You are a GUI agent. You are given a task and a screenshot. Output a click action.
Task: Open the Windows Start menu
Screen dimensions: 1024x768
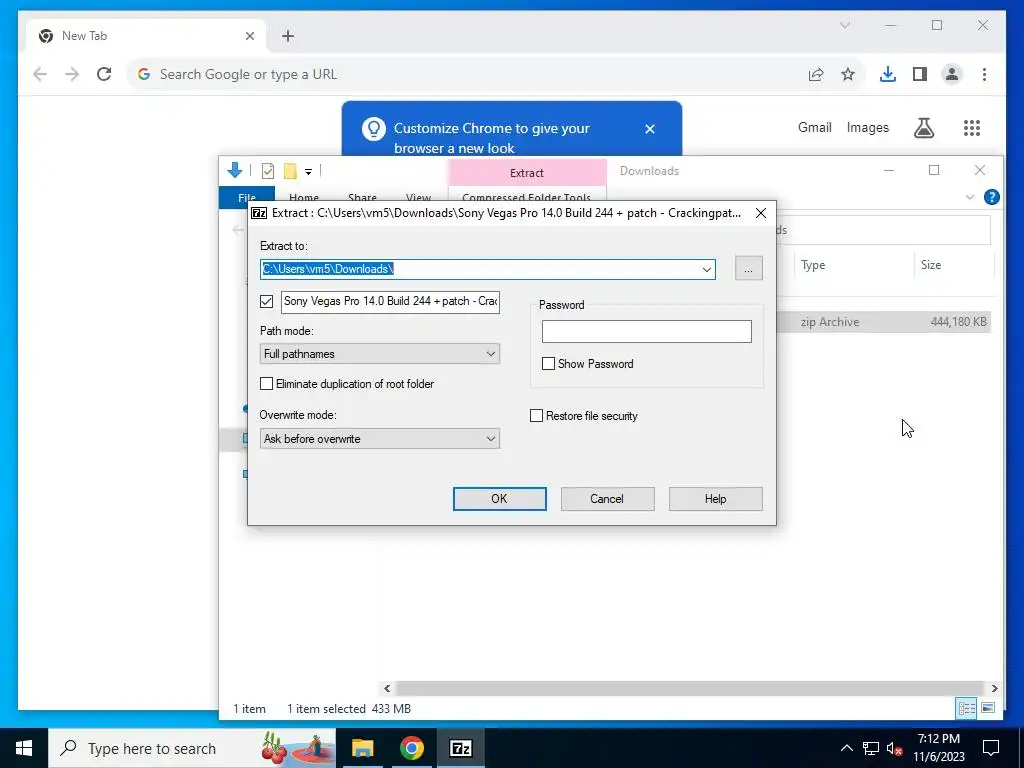click(24, 748)
